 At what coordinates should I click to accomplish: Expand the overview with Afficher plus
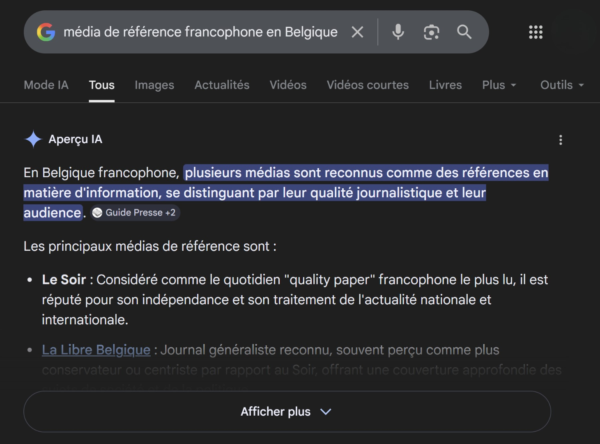[286, 411]
